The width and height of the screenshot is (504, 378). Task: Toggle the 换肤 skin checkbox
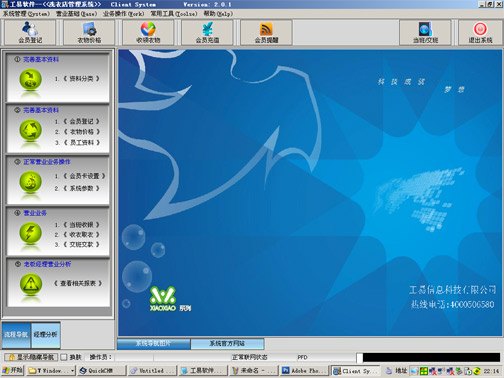coord(64,357)
